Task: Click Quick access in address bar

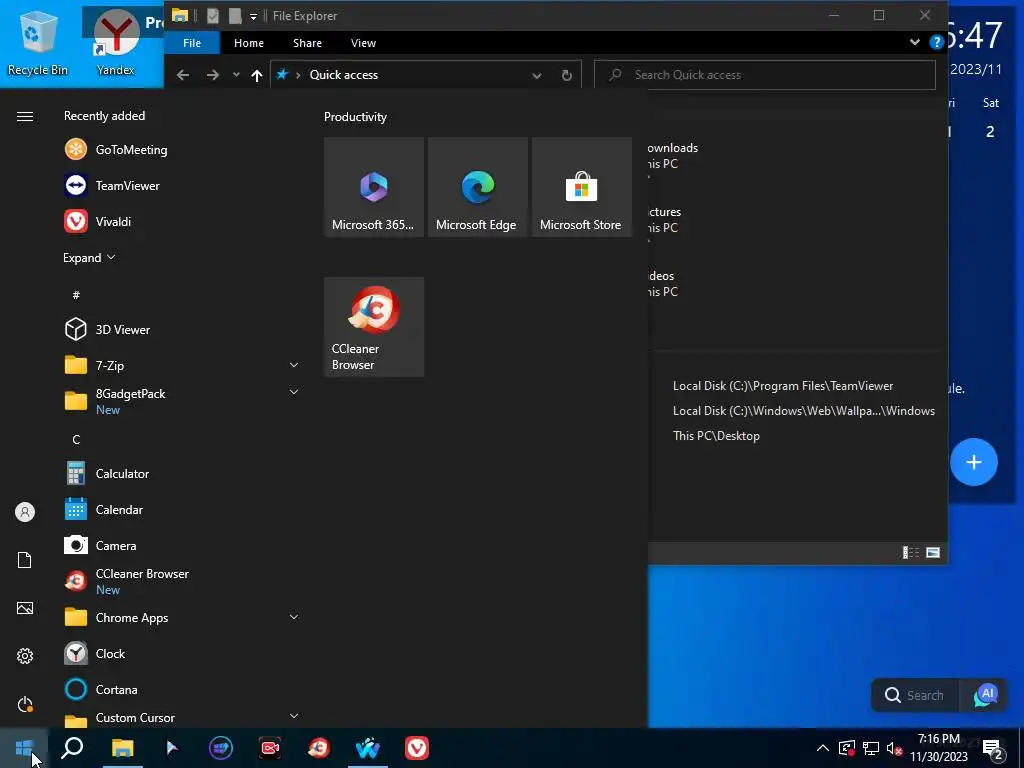Action: tap(344, 75)
